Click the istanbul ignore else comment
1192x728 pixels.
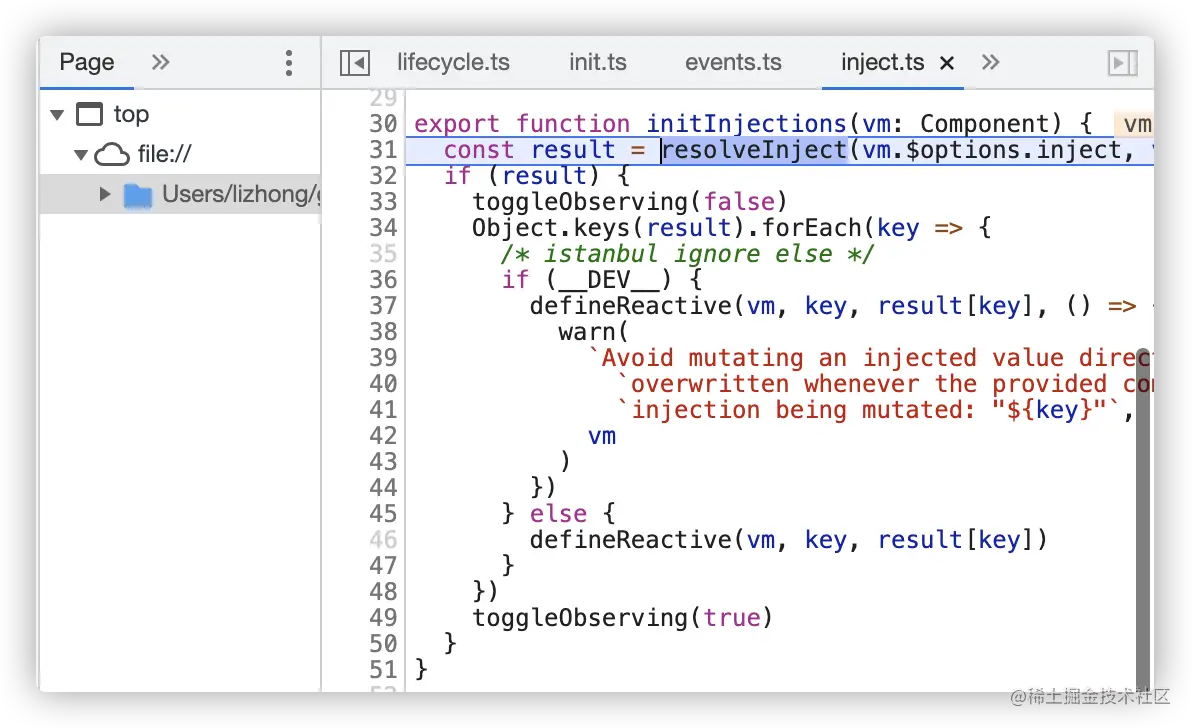(687, 254)
